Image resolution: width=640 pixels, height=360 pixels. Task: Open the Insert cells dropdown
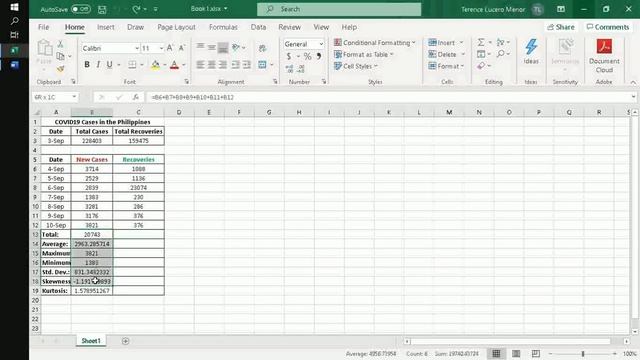click(x=462, y=42)
